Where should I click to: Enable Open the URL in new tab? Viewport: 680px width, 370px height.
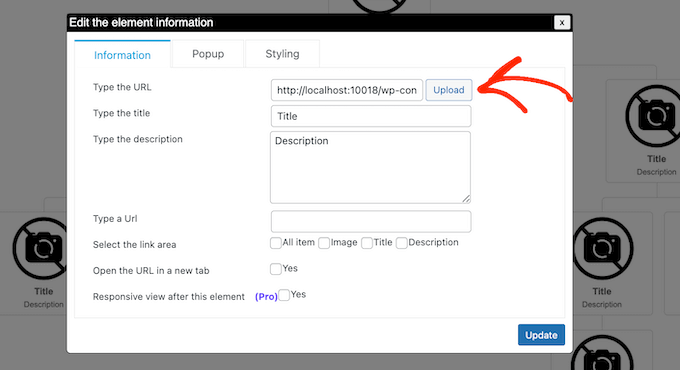click(276, 269)
